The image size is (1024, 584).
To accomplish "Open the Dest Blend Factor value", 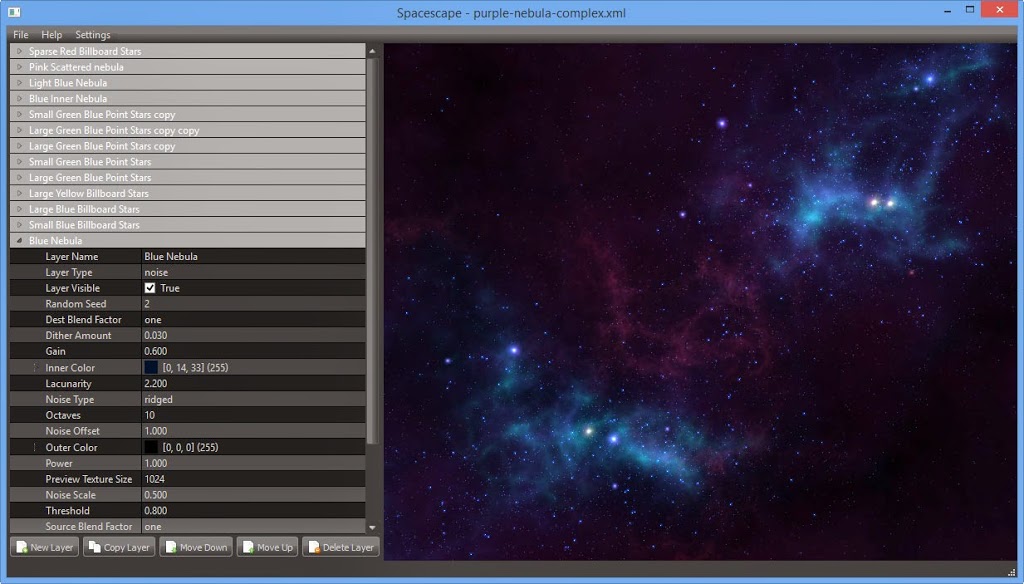I will [253, 319].
